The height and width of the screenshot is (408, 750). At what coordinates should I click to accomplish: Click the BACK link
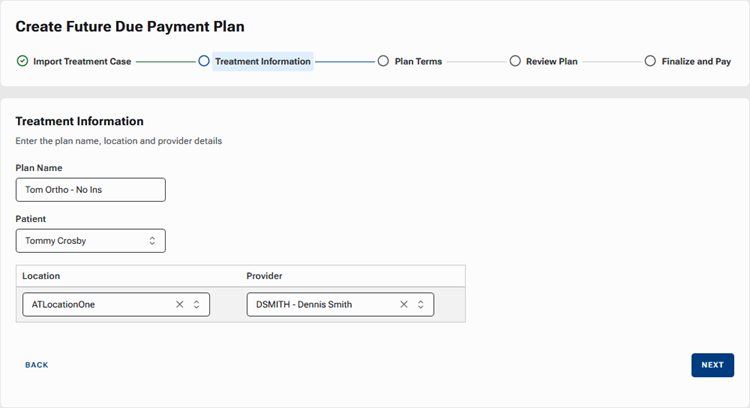(37, 365)
